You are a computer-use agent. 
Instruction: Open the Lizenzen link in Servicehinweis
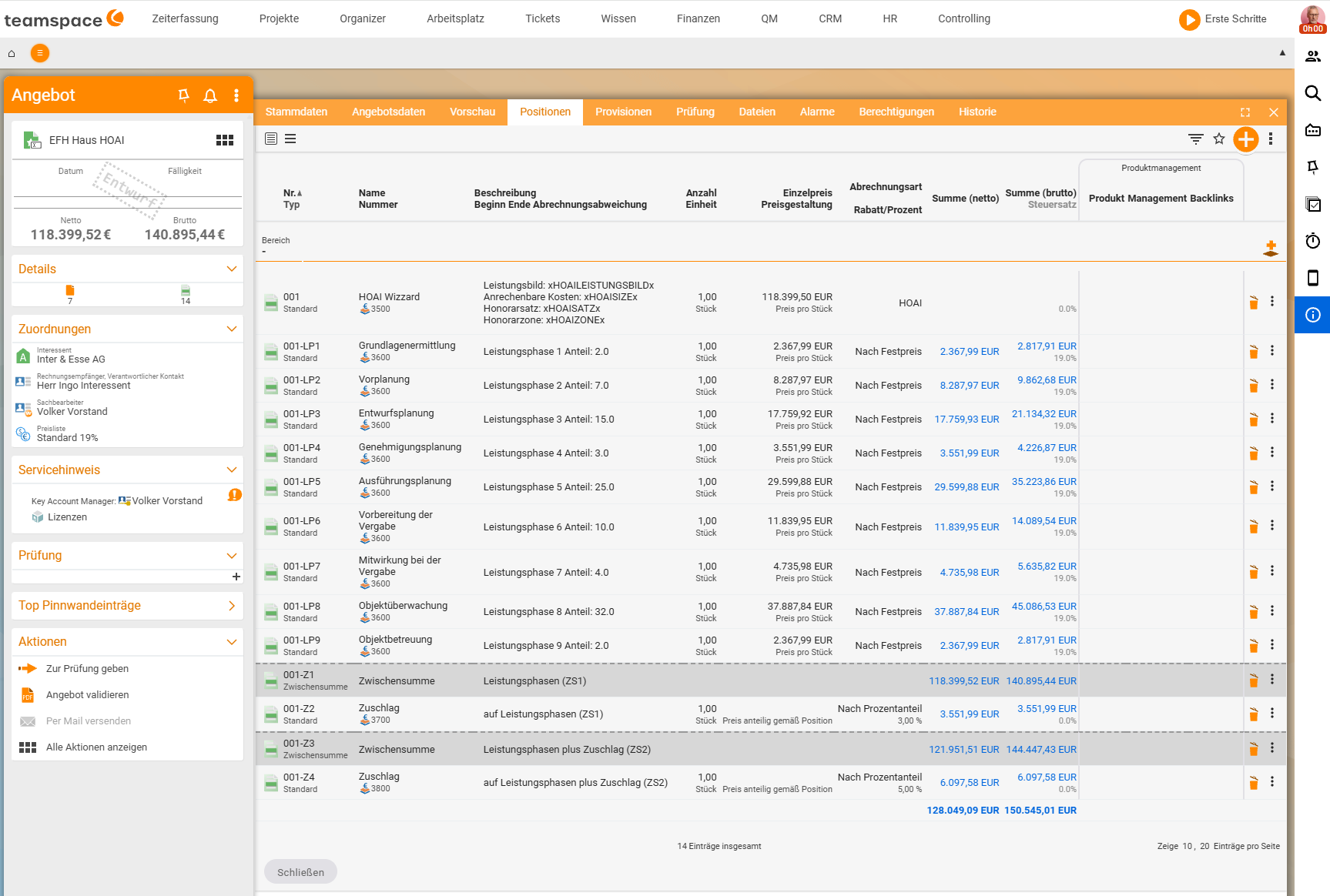(x=67, y=517)
